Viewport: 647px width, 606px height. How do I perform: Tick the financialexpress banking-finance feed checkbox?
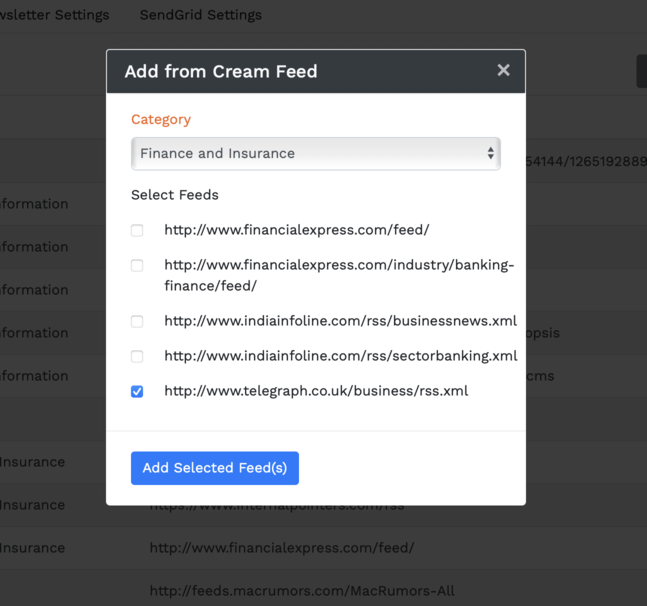pyautogui.click(x=137, y=266)
